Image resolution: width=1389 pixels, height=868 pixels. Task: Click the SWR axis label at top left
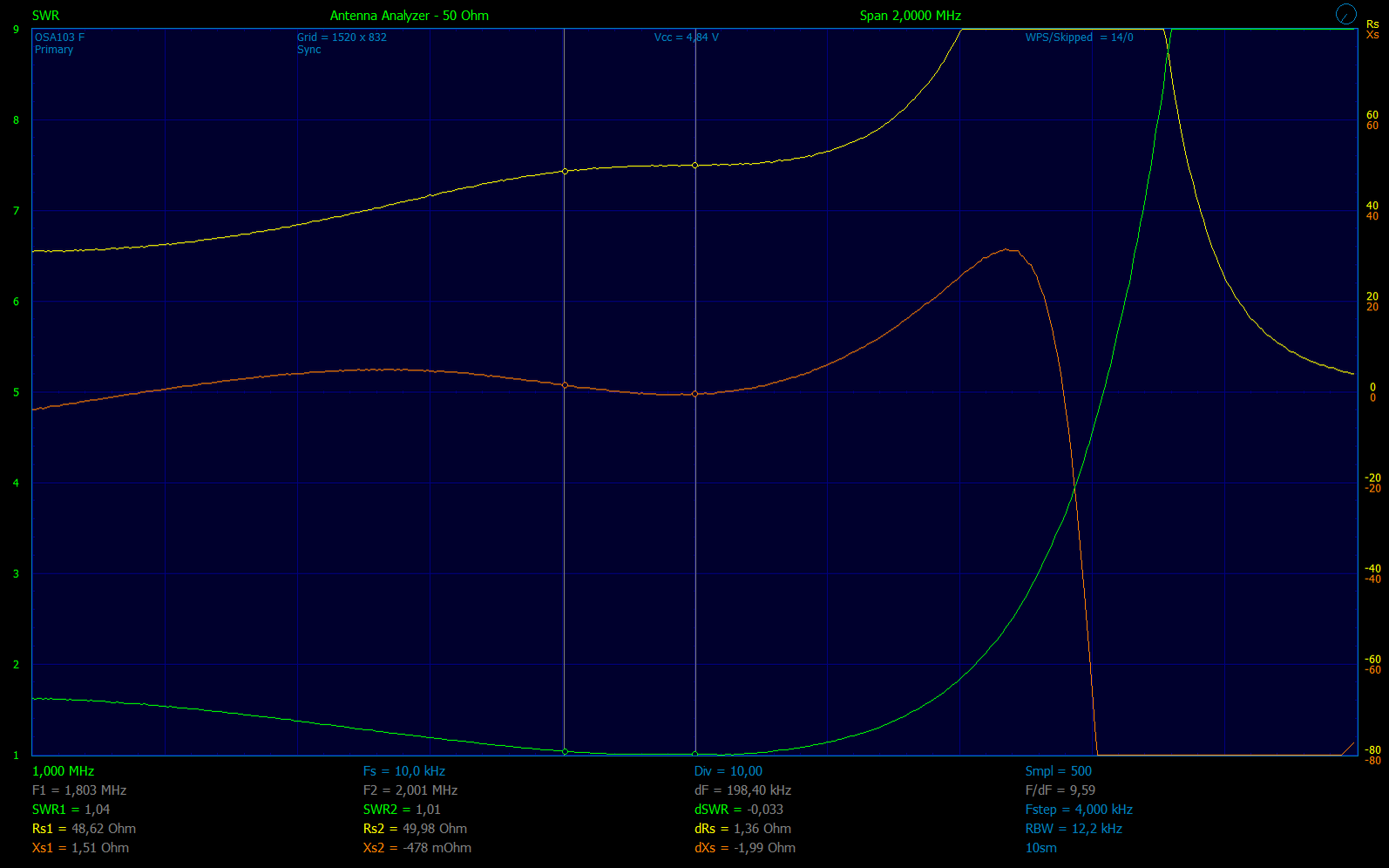[45, 16]
